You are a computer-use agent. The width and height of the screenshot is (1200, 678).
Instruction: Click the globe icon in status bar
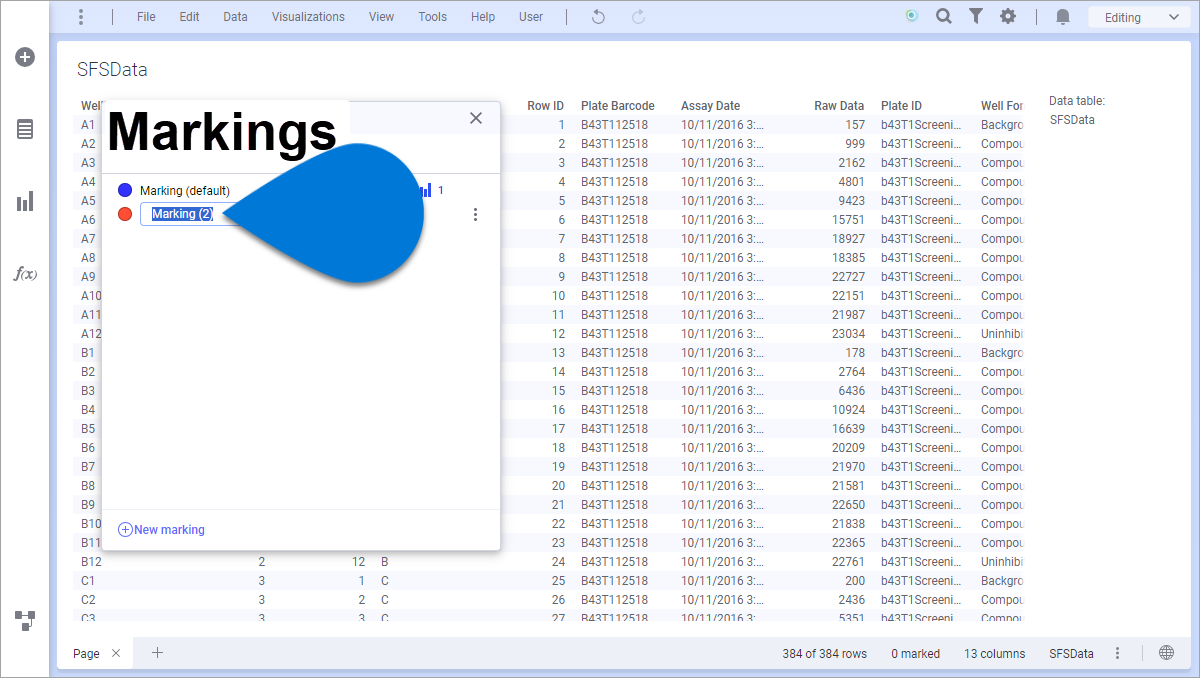click(1166, 653)
